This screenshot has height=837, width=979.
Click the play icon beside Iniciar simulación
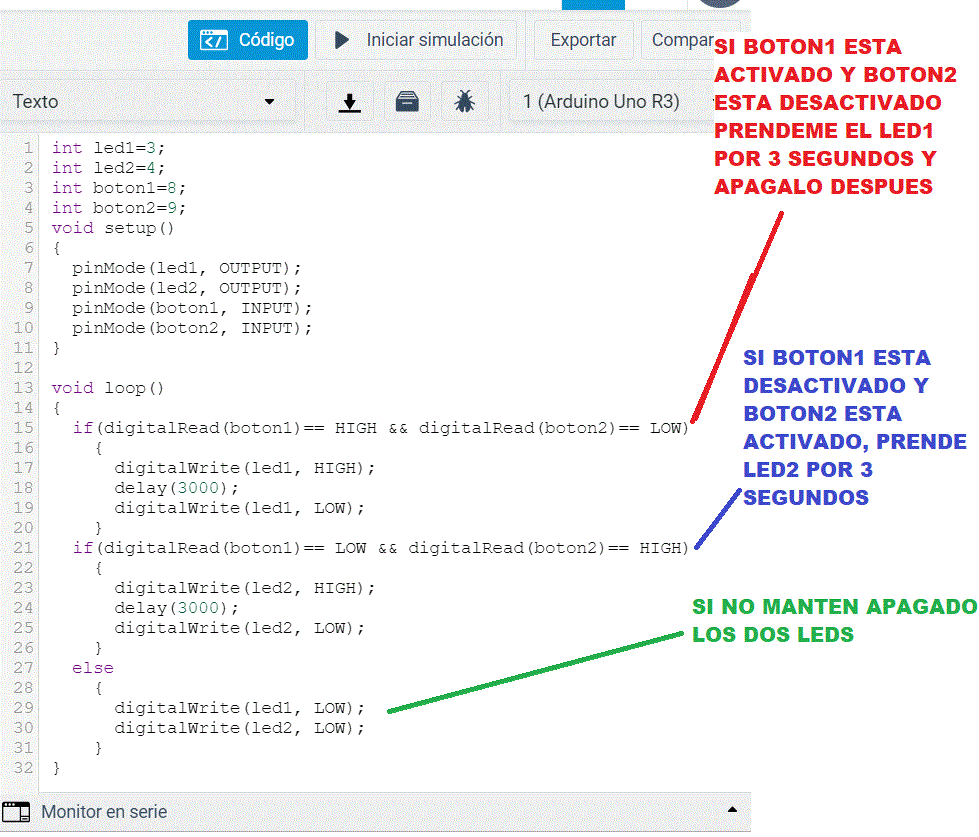[x=342, y=40]
